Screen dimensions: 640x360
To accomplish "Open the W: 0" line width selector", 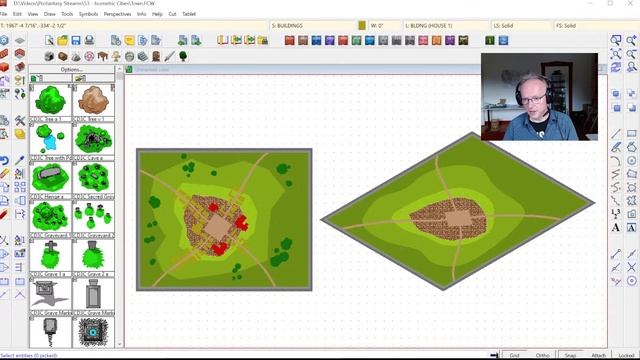I will (384, 25).
